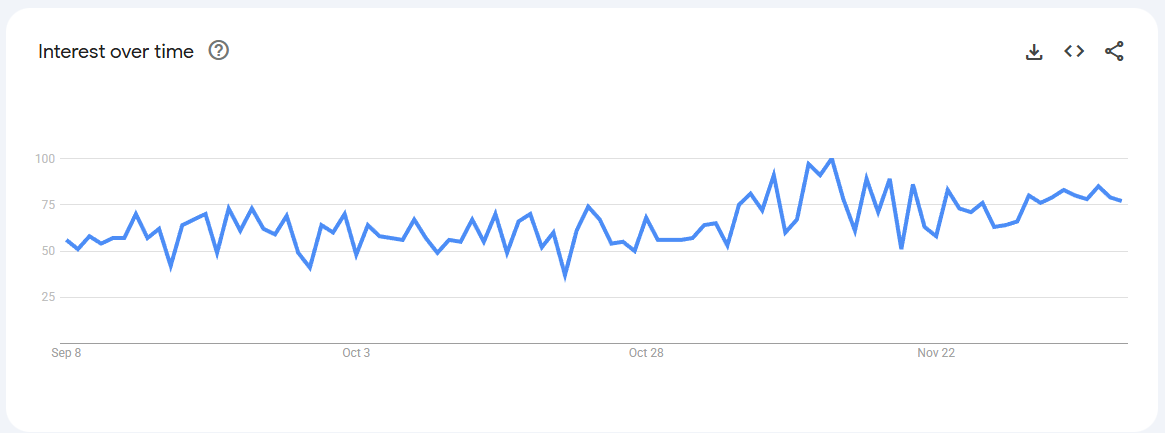Click the Sep 8 date label

tap(66, 353)
